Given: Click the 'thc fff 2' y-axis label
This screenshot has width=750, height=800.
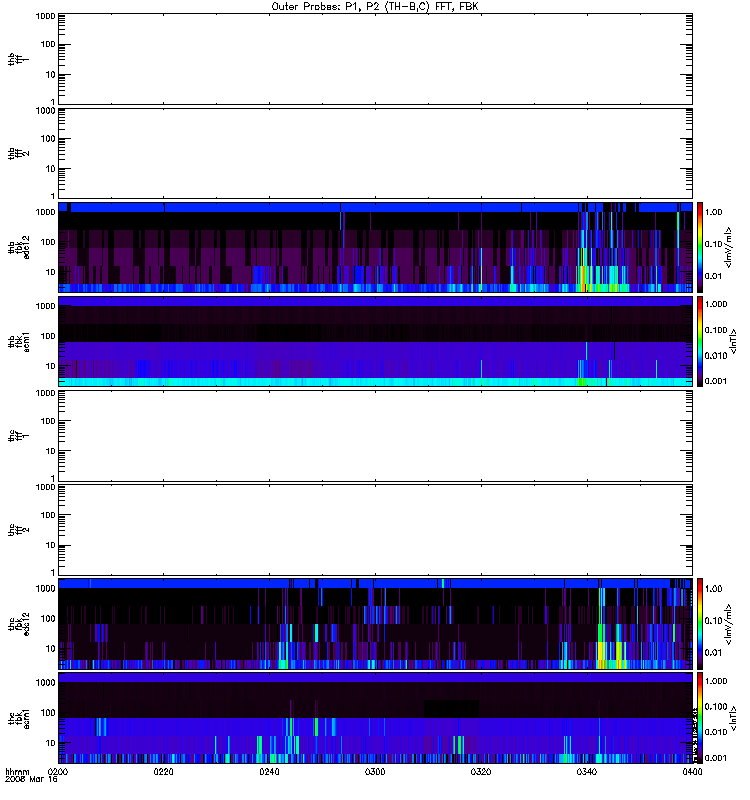Looking at the screenshot, I should 18,530.
